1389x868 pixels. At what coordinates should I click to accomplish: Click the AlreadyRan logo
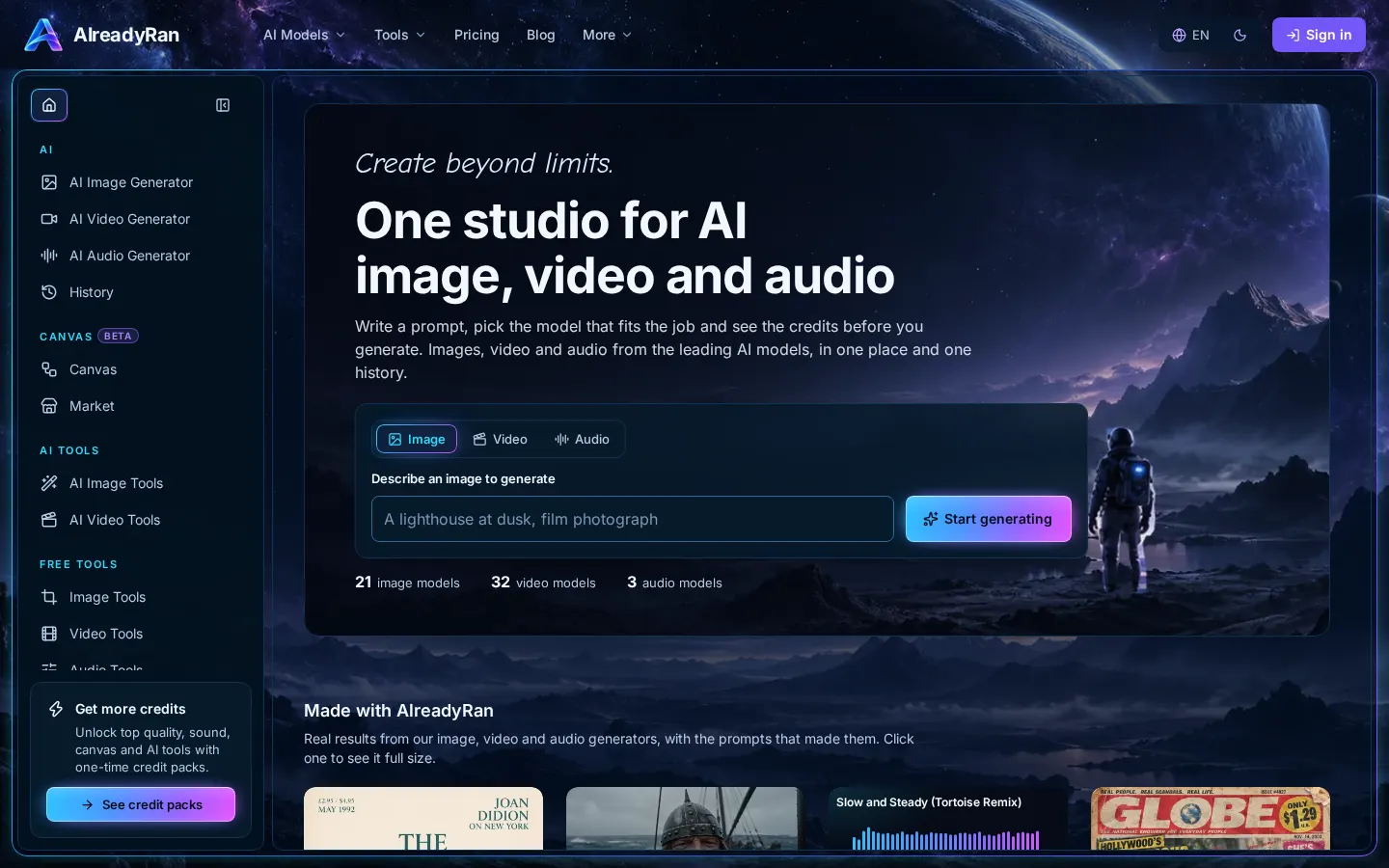101,35
